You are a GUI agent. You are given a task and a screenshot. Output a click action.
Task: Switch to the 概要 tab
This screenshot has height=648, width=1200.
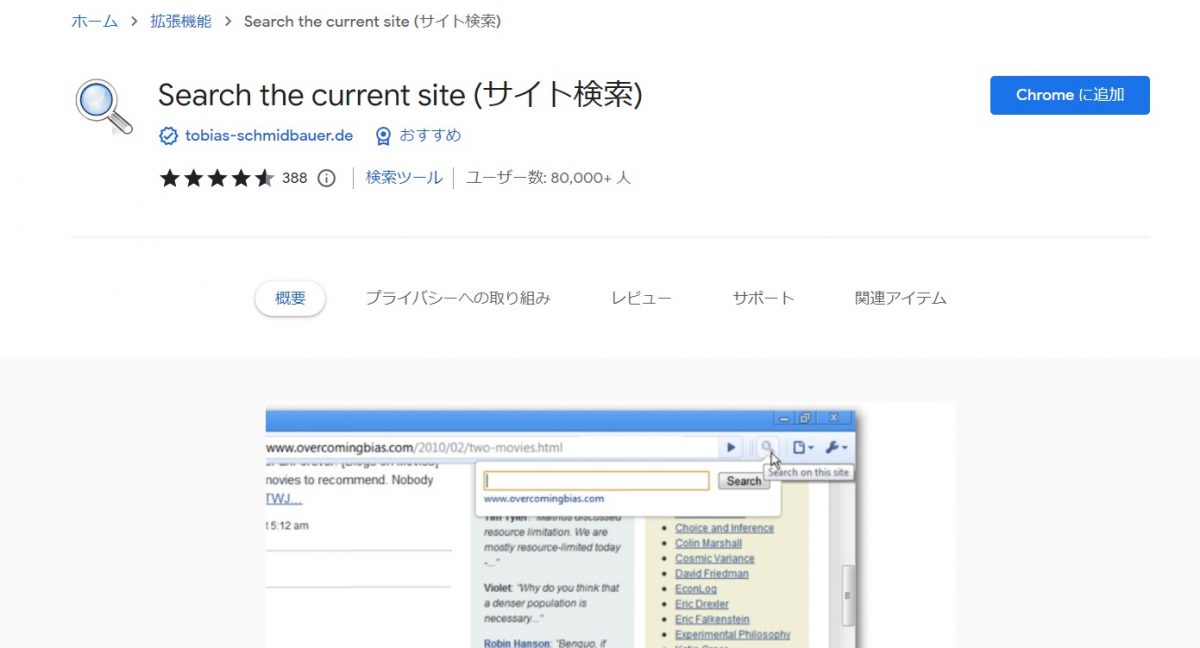(290, 297)
